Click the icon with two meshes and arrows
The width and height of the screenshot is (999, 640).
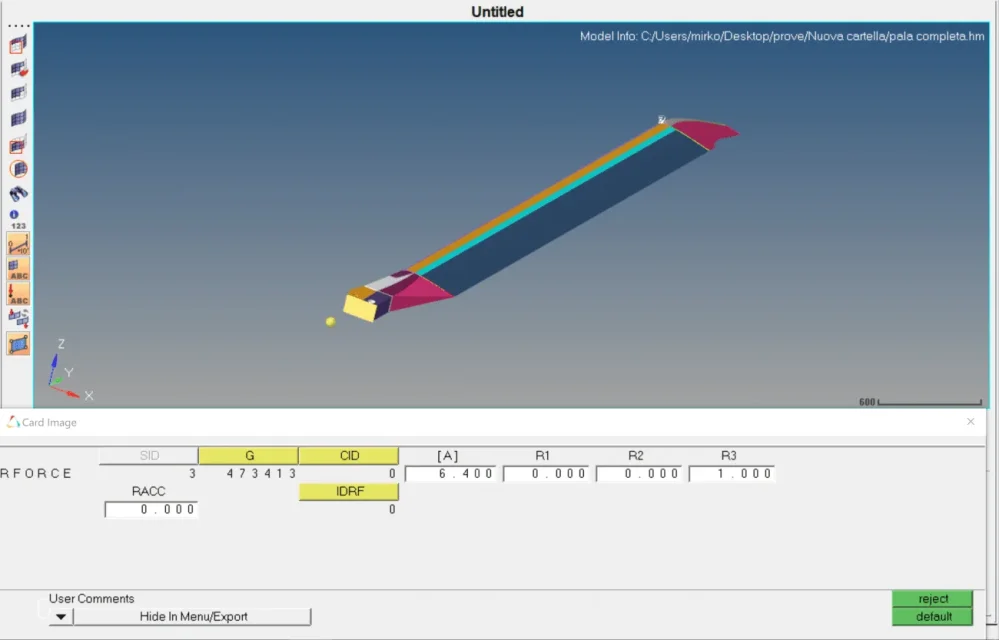click(18, 318)
